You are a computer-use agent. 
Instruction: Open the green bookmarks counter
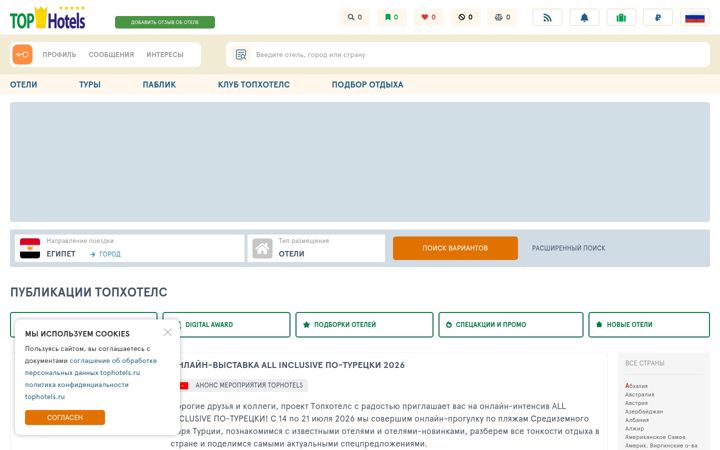coord(392,17)
